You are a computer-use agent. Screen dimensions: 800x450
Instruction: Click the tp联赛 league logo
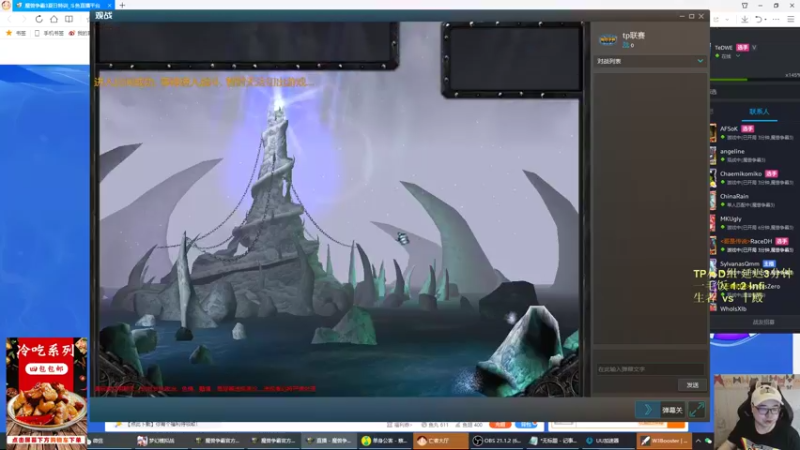(x=608, y=39)
